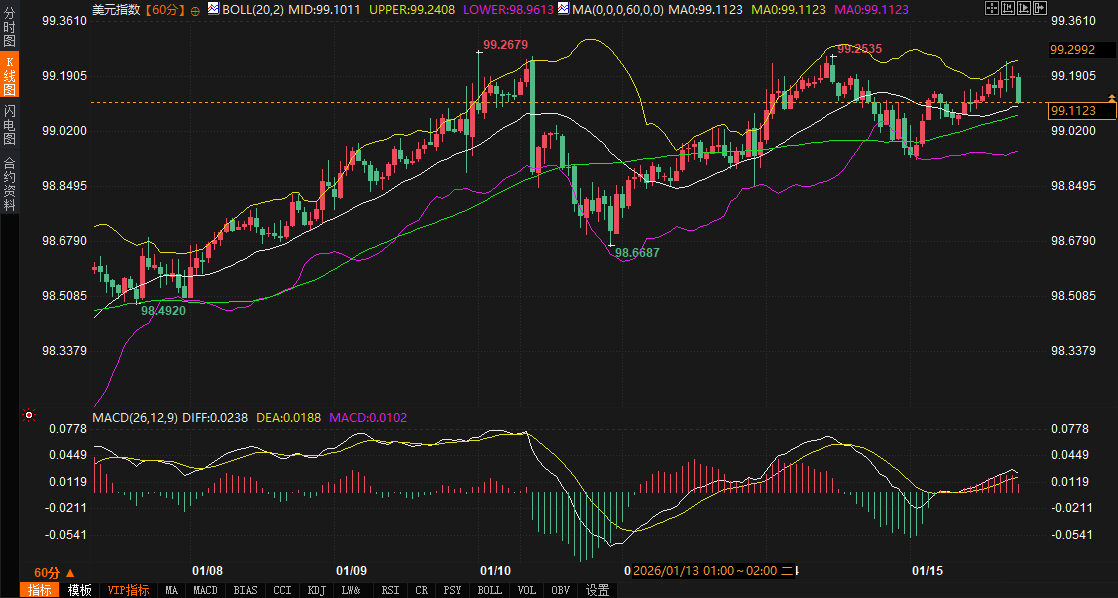
Task: Click the 01/15 date on the time axis
Action: click(928, 571)
